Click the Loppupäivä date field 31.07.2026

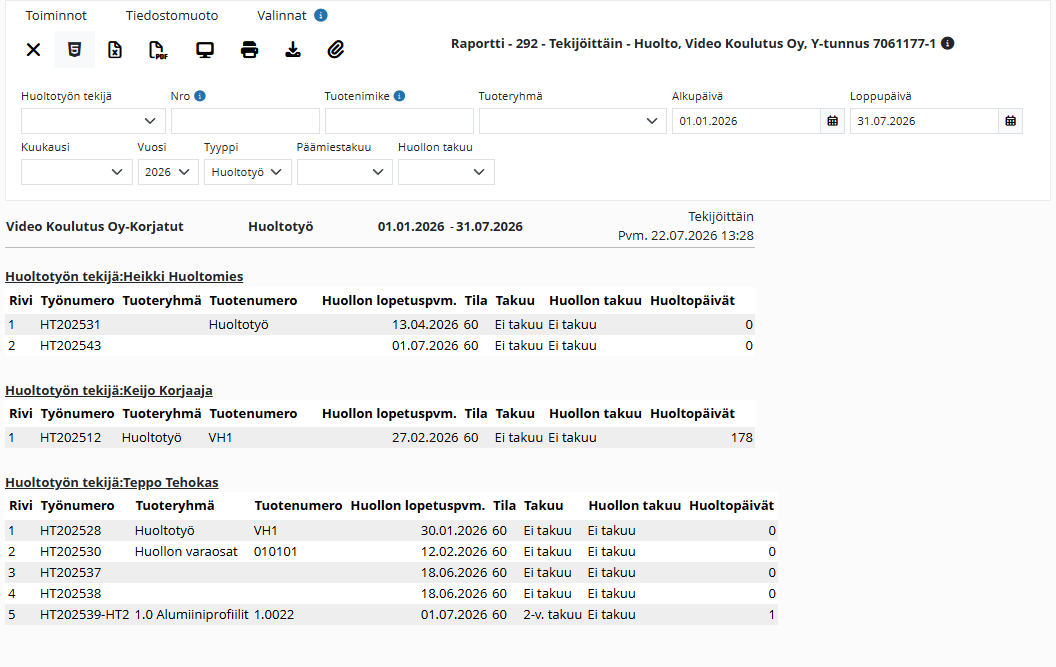[924, 121]
